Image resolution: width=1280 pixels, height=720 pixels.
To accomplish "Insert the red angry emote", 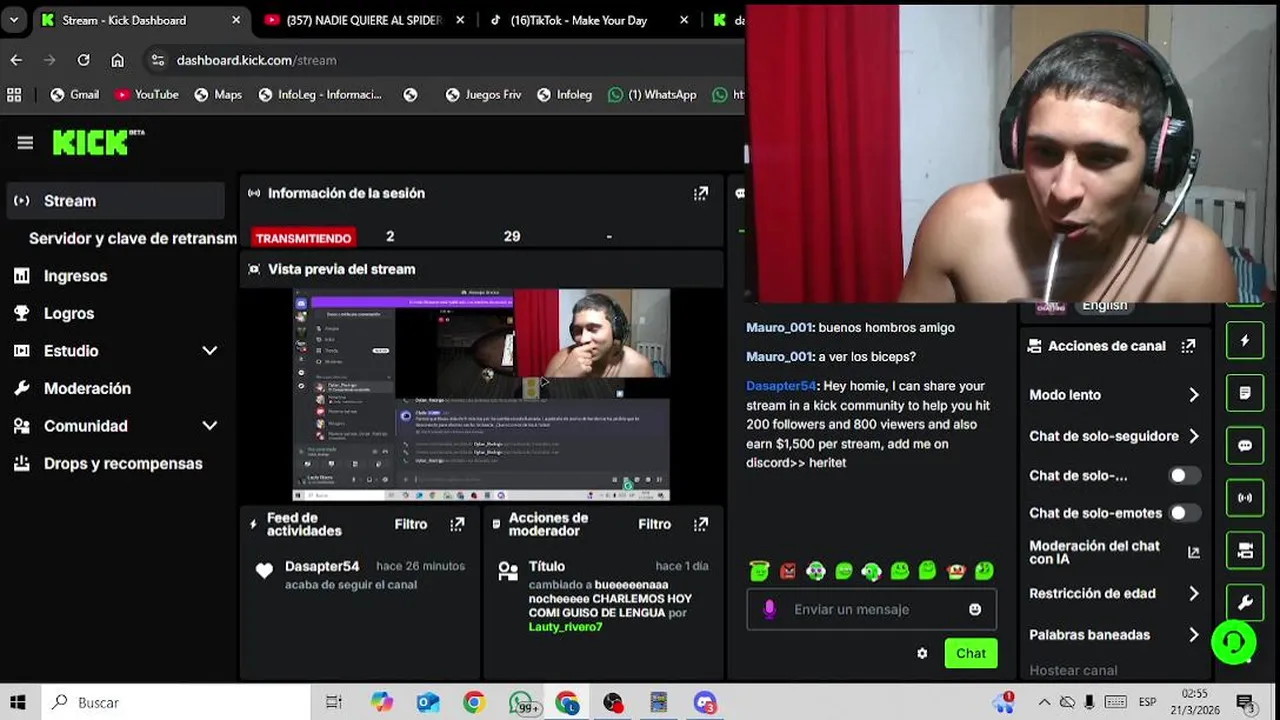I will tap(788, 571).
